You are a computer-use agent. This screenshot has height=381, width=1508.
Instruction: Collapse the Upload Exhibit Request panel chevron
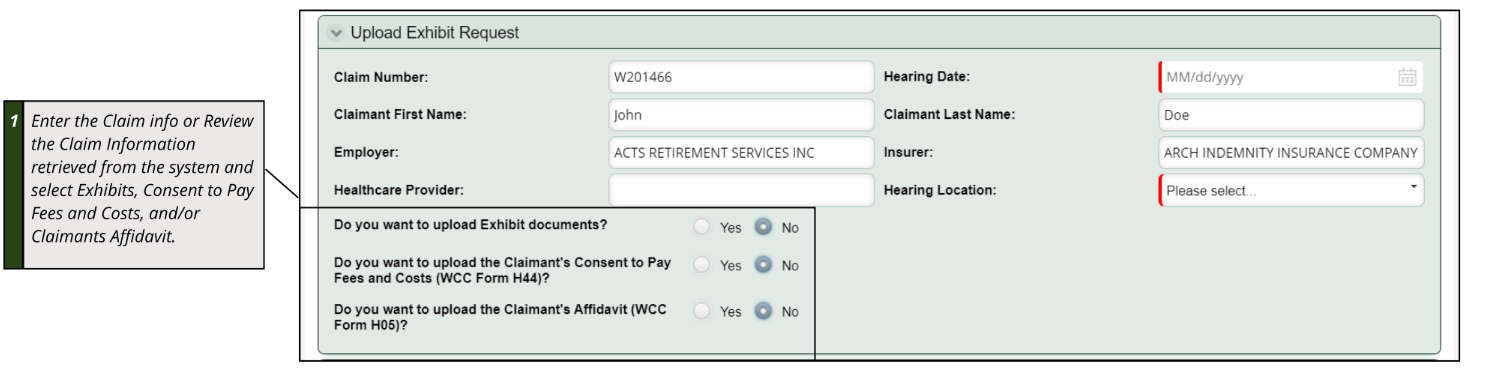click(x=335, y=33)
